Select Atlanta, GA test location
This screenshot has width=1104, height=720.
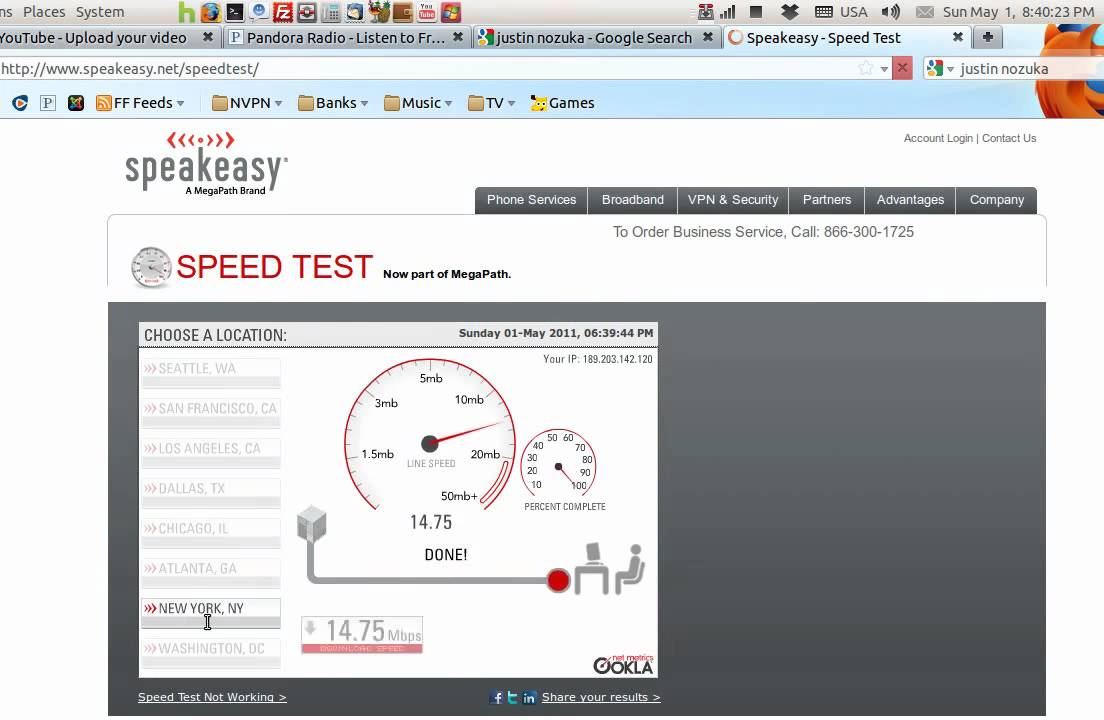coord(211,573)
